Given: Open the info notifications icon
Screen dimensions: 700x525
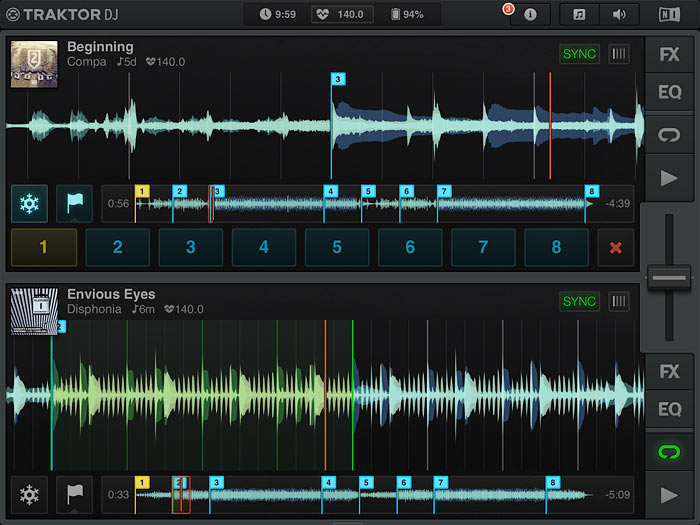Looking at the screenshot, I should pos(530,15).
